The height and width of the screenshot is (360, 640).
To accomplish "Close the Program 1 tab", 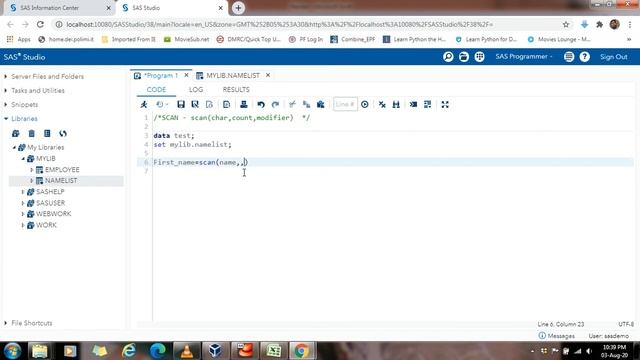I will point(187,76).
